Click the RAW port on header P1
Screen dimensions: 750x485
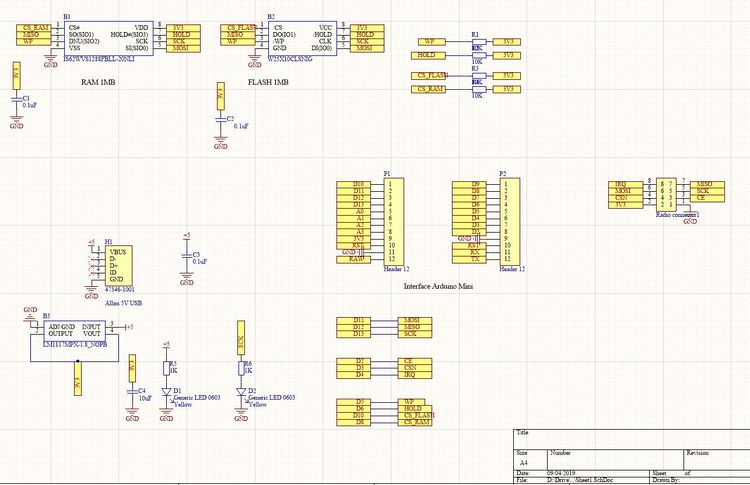click(x=358, y=259)
